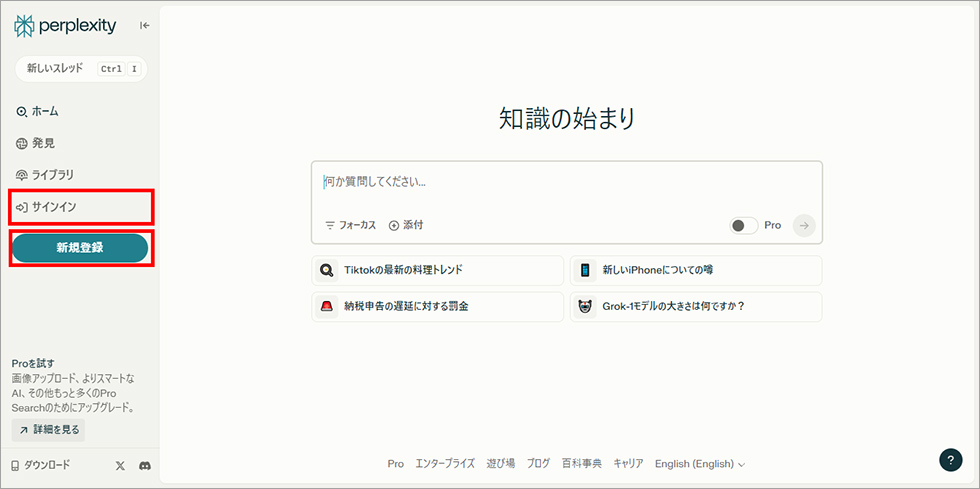980x489 pixels.
Task: Open the Pro footer link
Action: [x=396, y=464]
